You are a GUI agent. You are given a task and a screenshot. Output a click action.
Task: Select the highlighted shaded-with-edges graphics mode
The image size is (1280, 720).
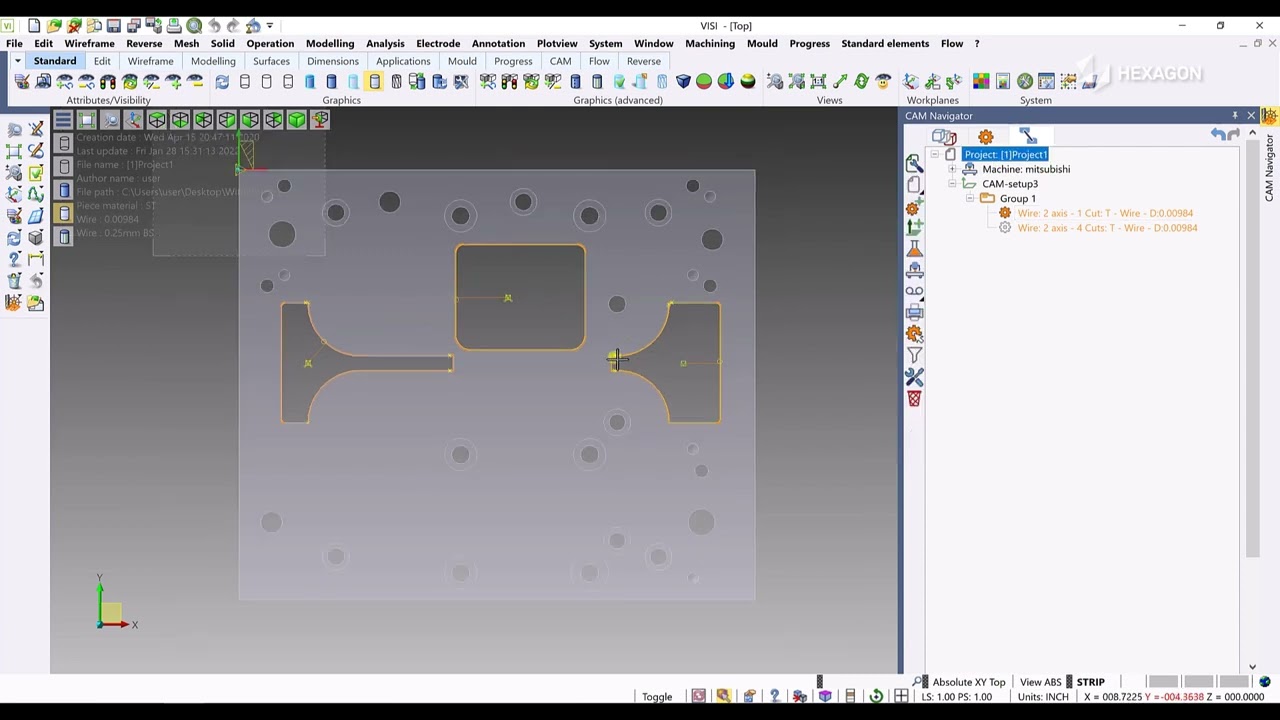[375, 82]
